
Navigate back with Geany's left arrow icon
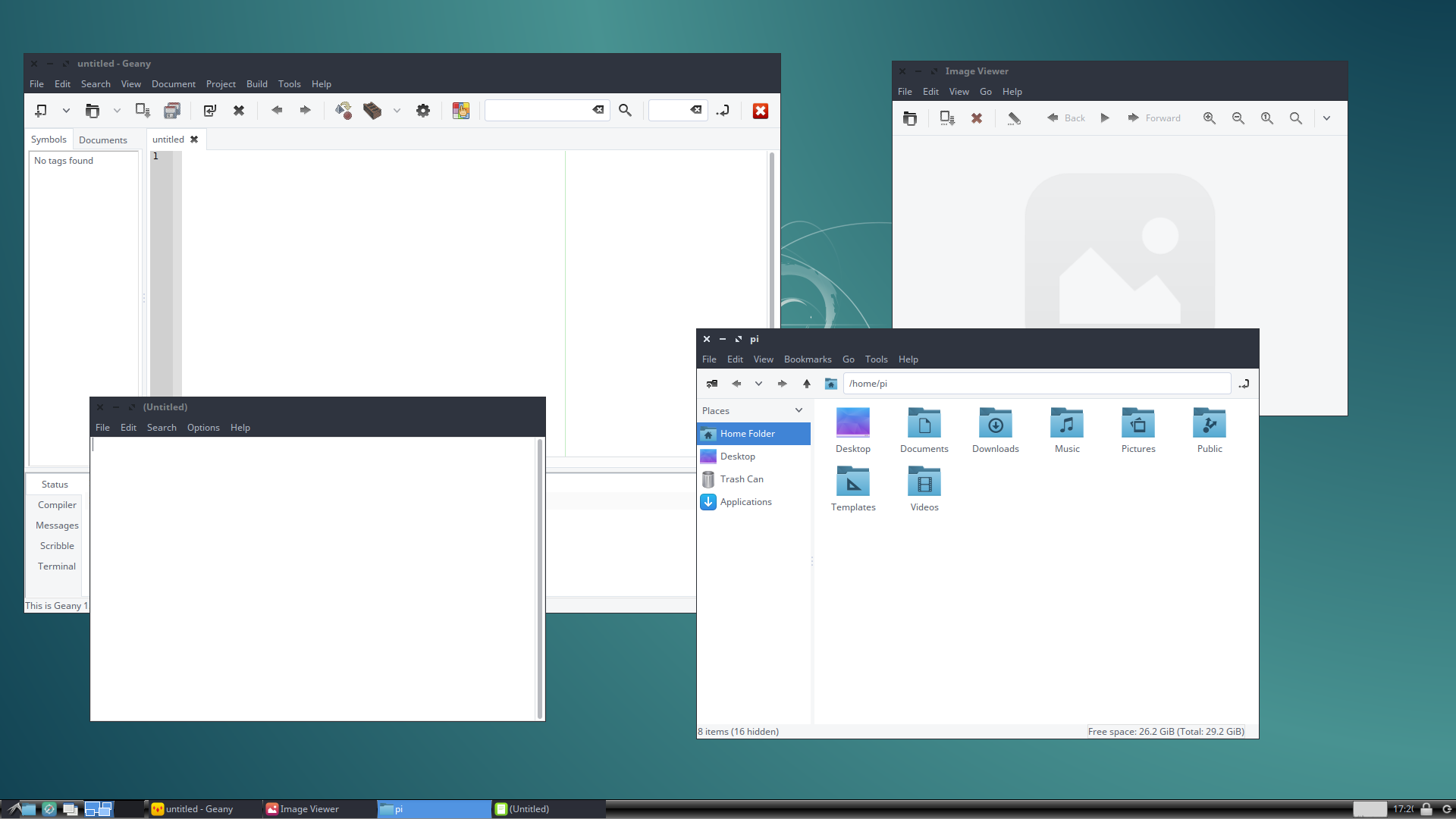[x=277, y=111]
